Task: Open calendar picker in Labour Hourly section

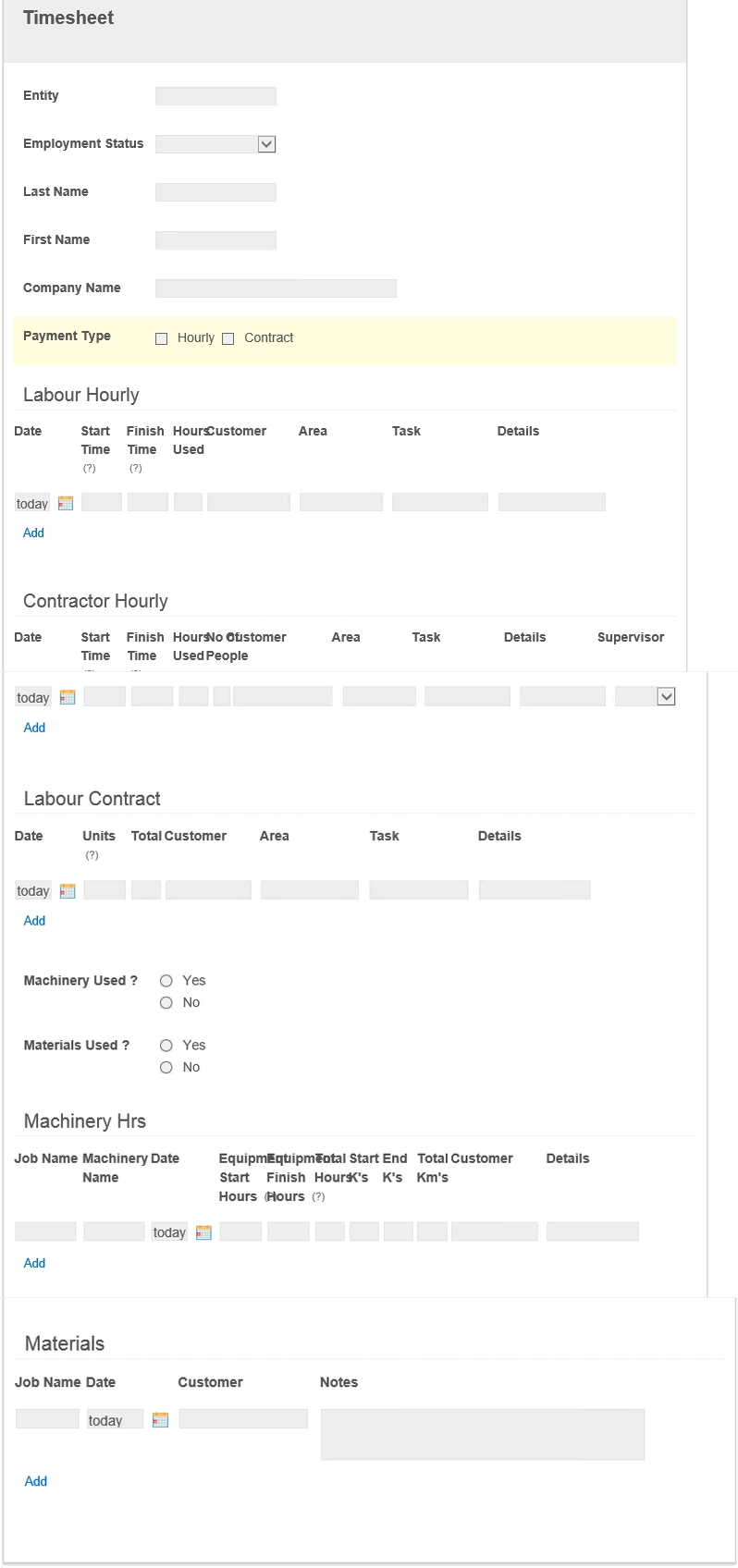Action: [x=66, y=504]
